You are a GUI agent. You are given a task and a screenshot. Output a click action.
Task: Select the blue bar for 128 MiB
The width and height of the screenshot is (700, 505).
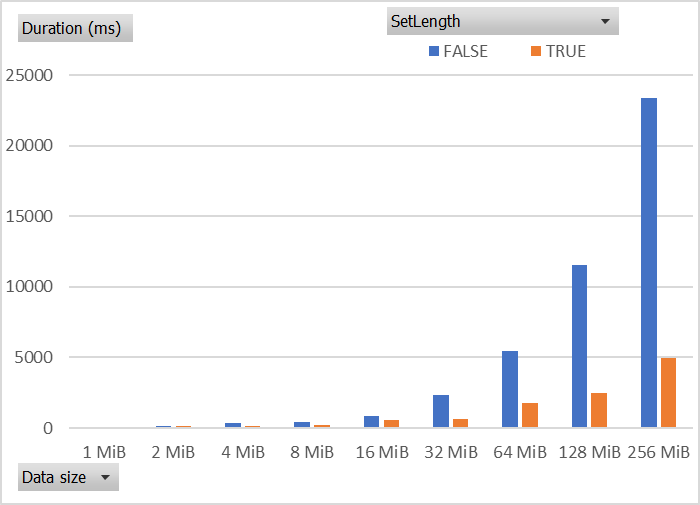pos(579,346)
